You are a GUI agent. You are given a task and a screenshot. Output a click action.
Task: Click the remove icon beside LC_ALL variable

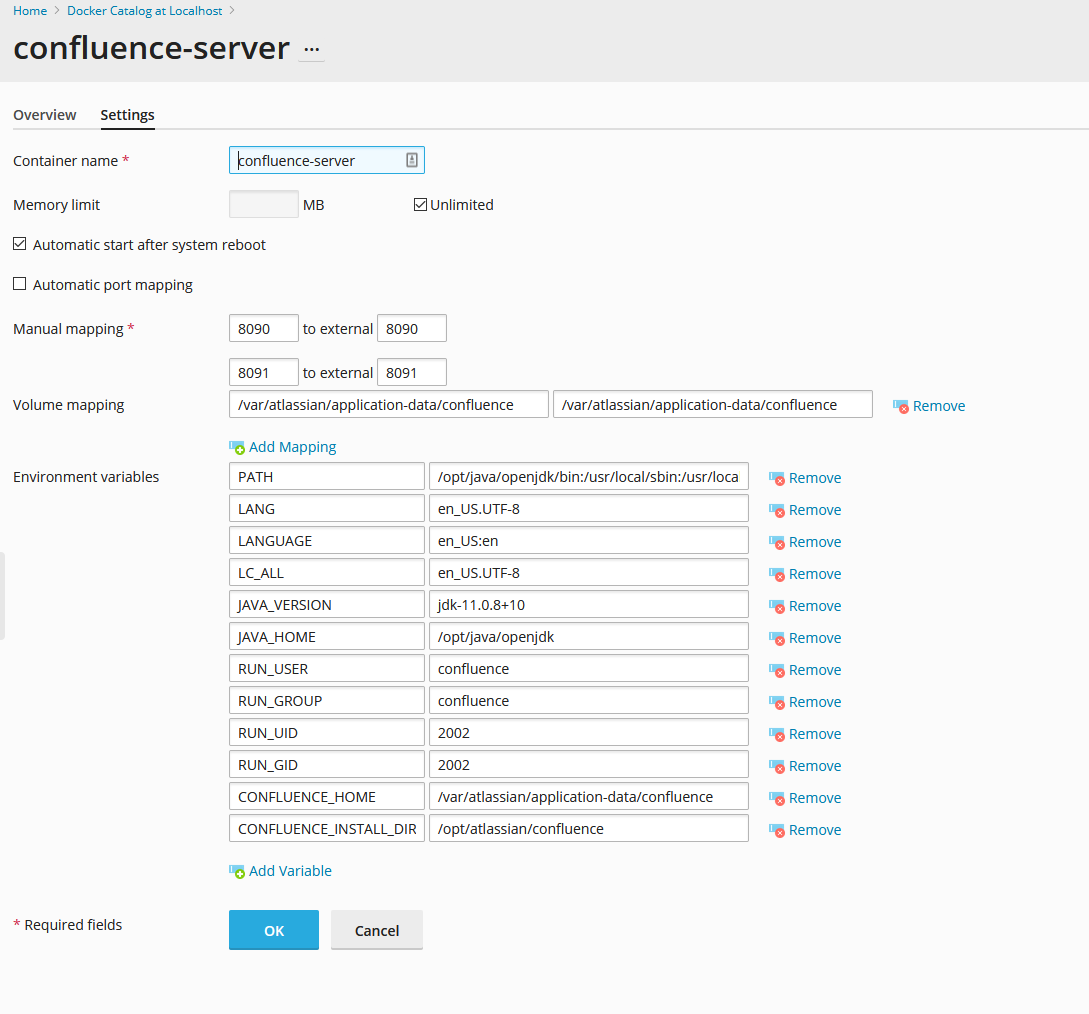(x=776, y=574)
